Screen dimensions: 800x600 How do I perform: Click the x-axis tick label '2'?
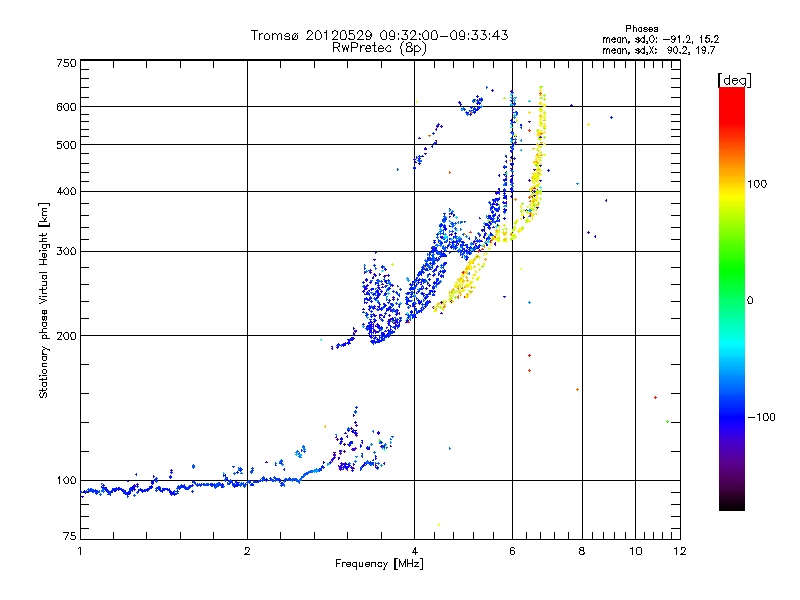247,551
